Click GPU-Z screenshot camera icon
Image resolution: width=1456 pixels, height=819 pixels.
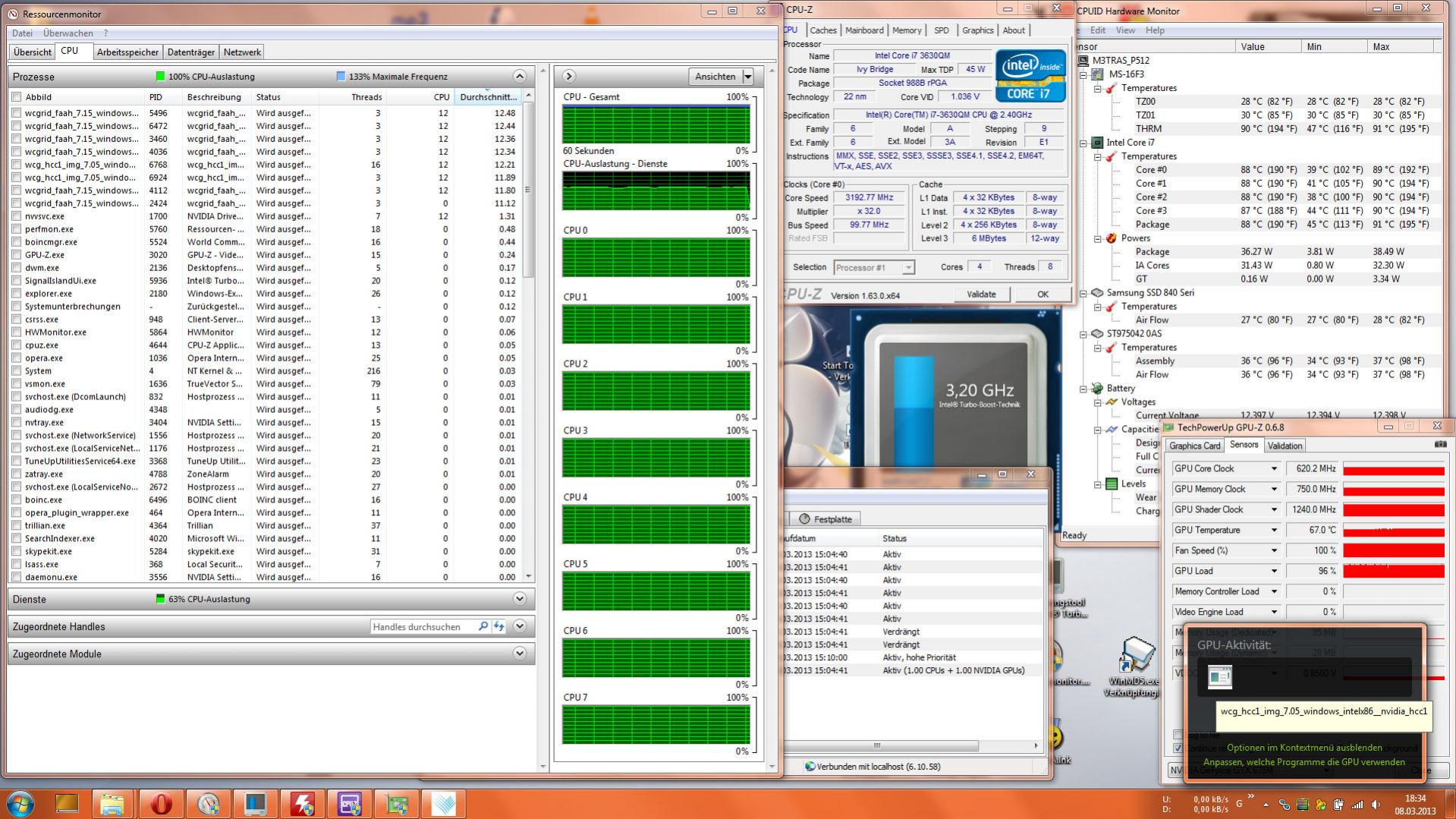pyautogui.click(x=1440, y=445)
